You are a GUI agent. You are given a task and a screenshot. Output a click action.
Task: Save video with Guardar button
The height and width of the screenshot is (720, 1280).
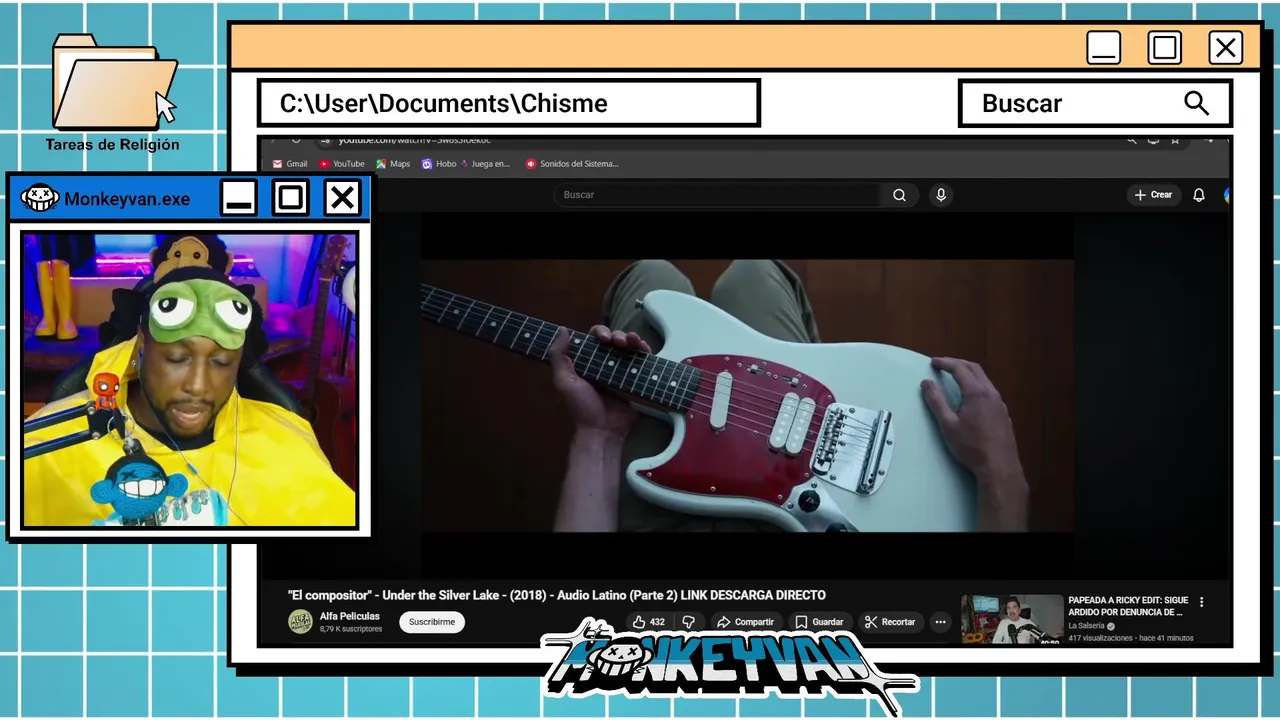point(820,622)
